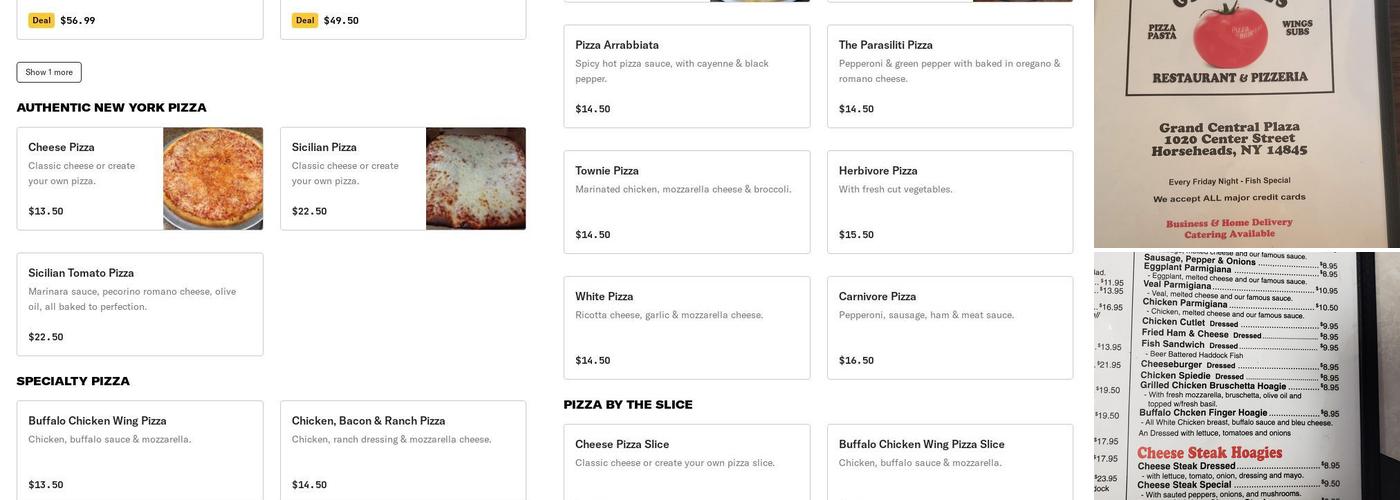
Task: Pick The Parasiliti Pizza item
Action: pyautogui.click(x=950, y=76)
